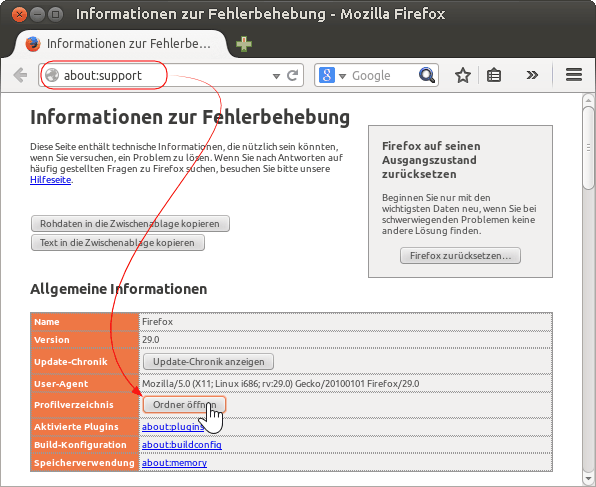Bookmark this page with star icon
This screenshot has width=596, height=487.
pyautogui.click(x=463, y=75)
